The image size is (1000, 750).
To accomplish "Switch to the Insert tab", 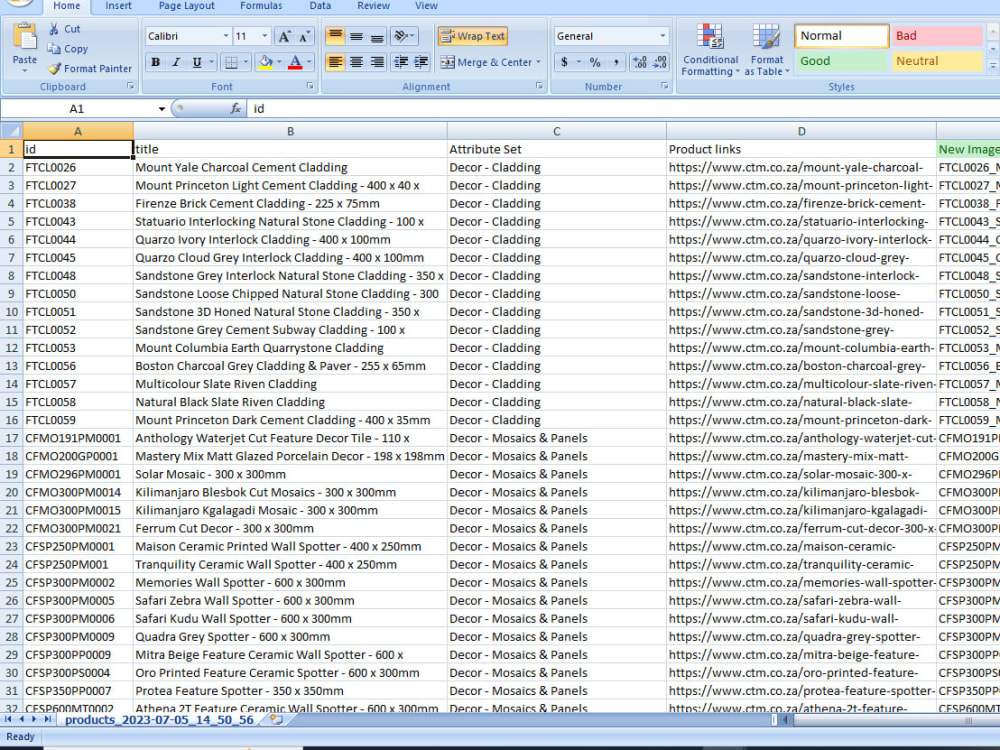I will 119,6.
